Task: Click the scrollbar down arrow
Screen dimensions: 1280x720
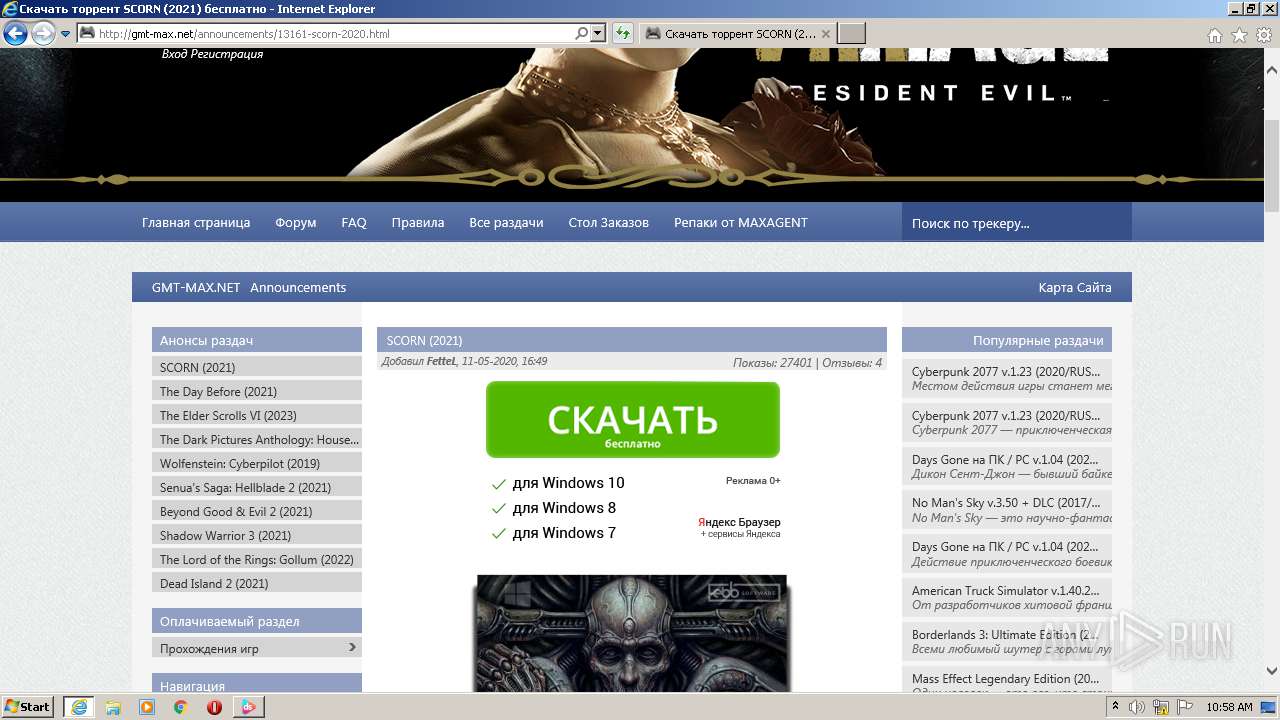Action: [1272, 672]
